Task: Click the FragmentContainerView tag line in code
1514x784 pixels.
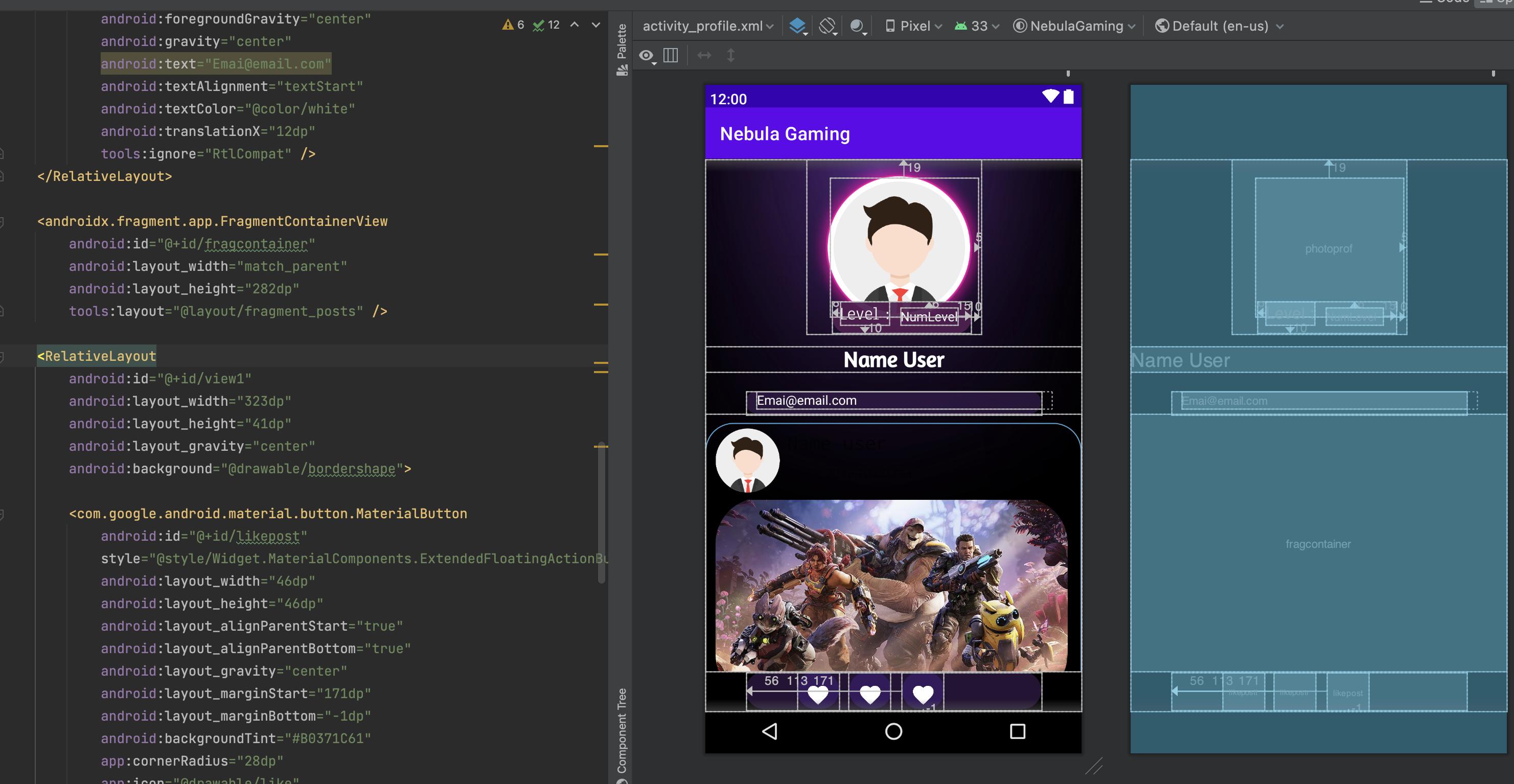Action: click(212, 222)
